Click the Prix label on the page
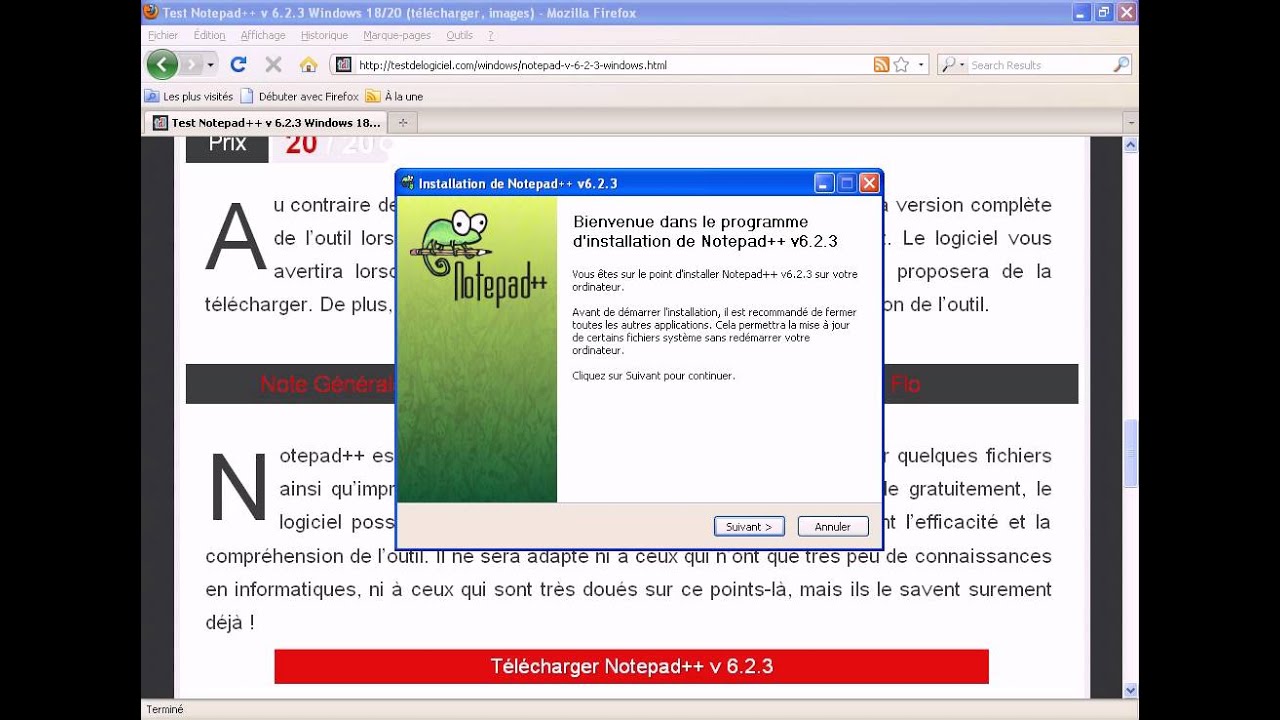Viewport: 1280px width, 720px height. 227,144
